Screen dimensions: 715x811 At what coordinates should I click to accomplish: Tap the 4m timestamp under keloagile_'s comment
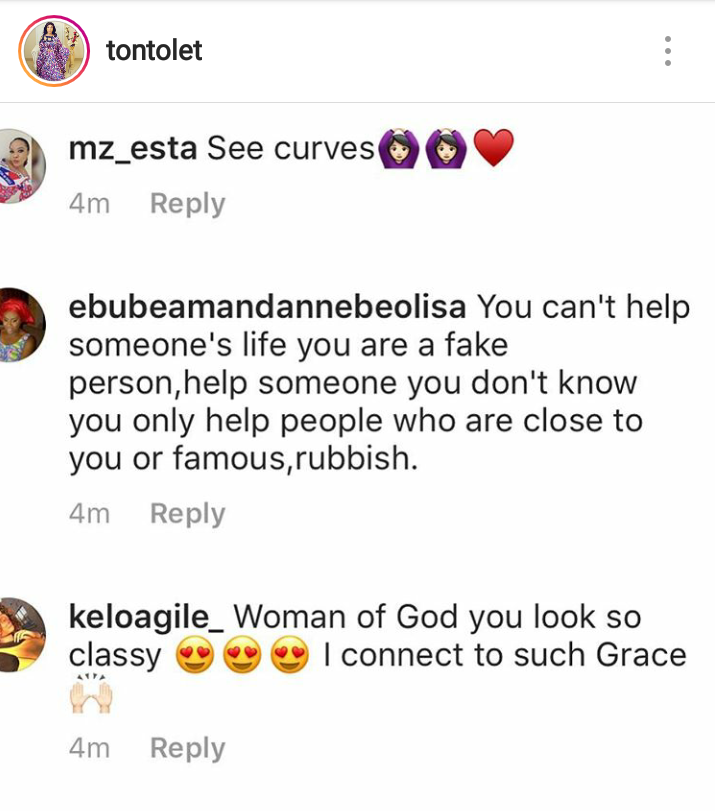[89, 748]
